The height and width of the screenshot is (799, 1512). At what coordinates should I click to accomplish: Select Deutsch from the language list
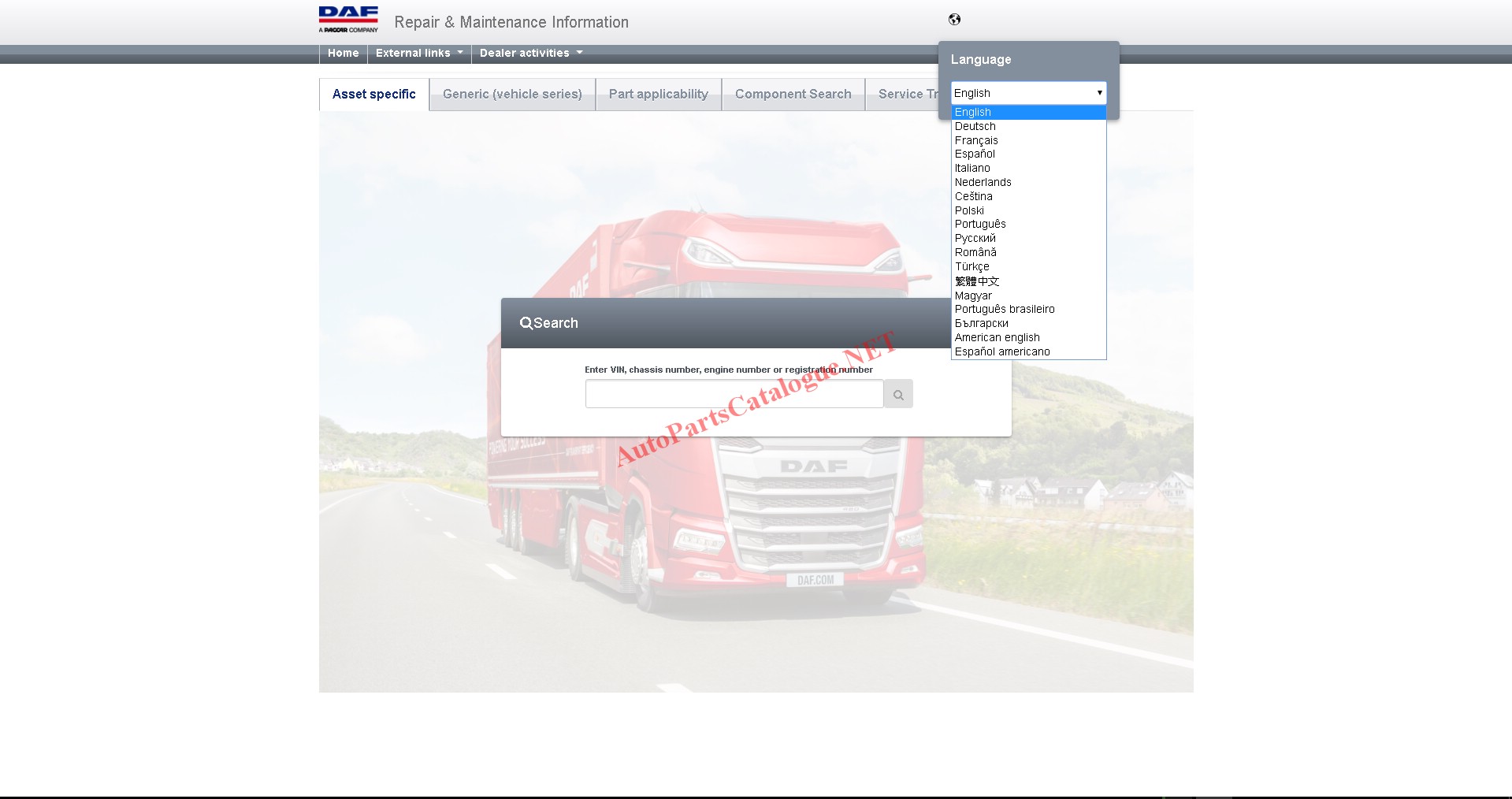pyautogui.click(x=975, y=127)
